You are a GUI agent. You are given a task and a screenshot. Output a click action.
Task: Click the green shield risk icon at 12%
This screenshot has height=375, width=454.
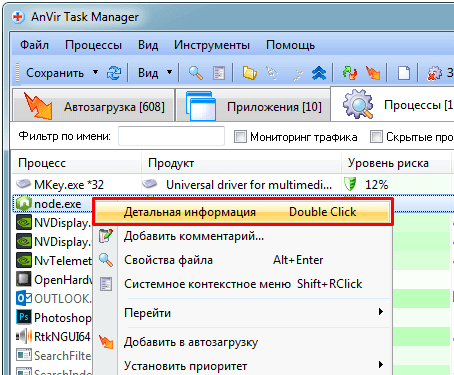pos(350,184)
